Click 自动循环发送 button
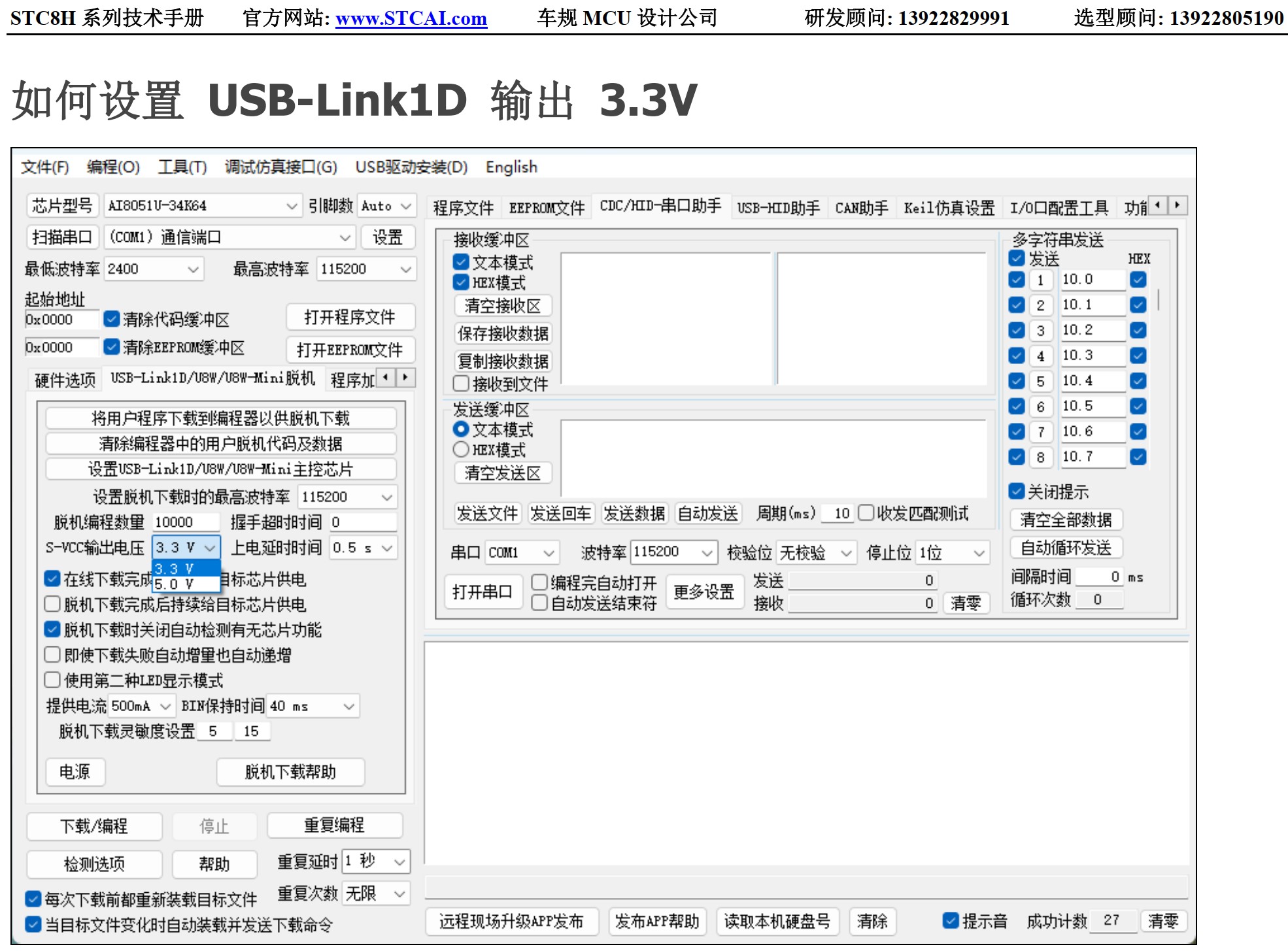This screenshot has height=951, width=1288. click(x=1066, y=548)
